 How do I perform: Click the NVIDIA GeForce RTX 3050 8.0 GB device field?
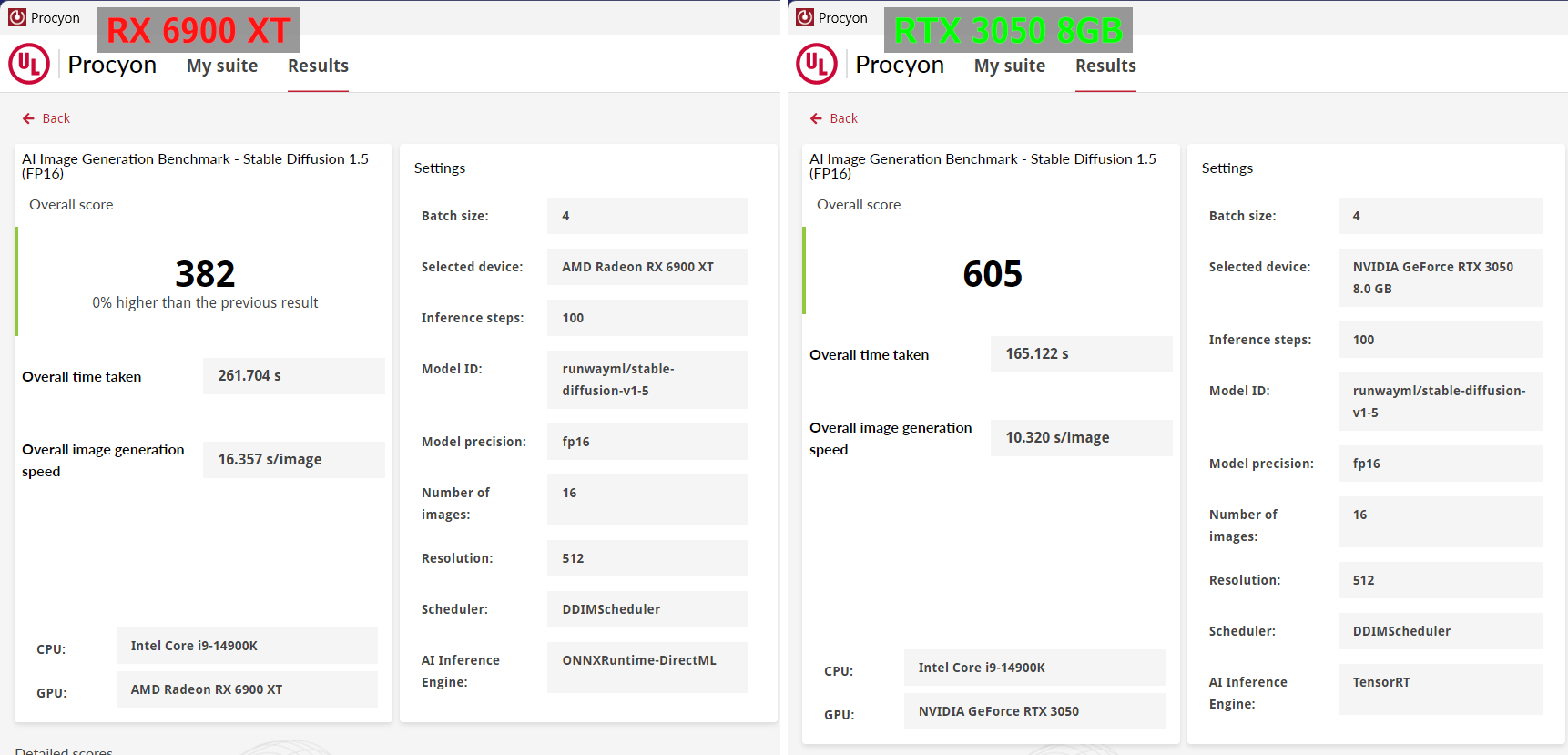[x=1441, y=278]
